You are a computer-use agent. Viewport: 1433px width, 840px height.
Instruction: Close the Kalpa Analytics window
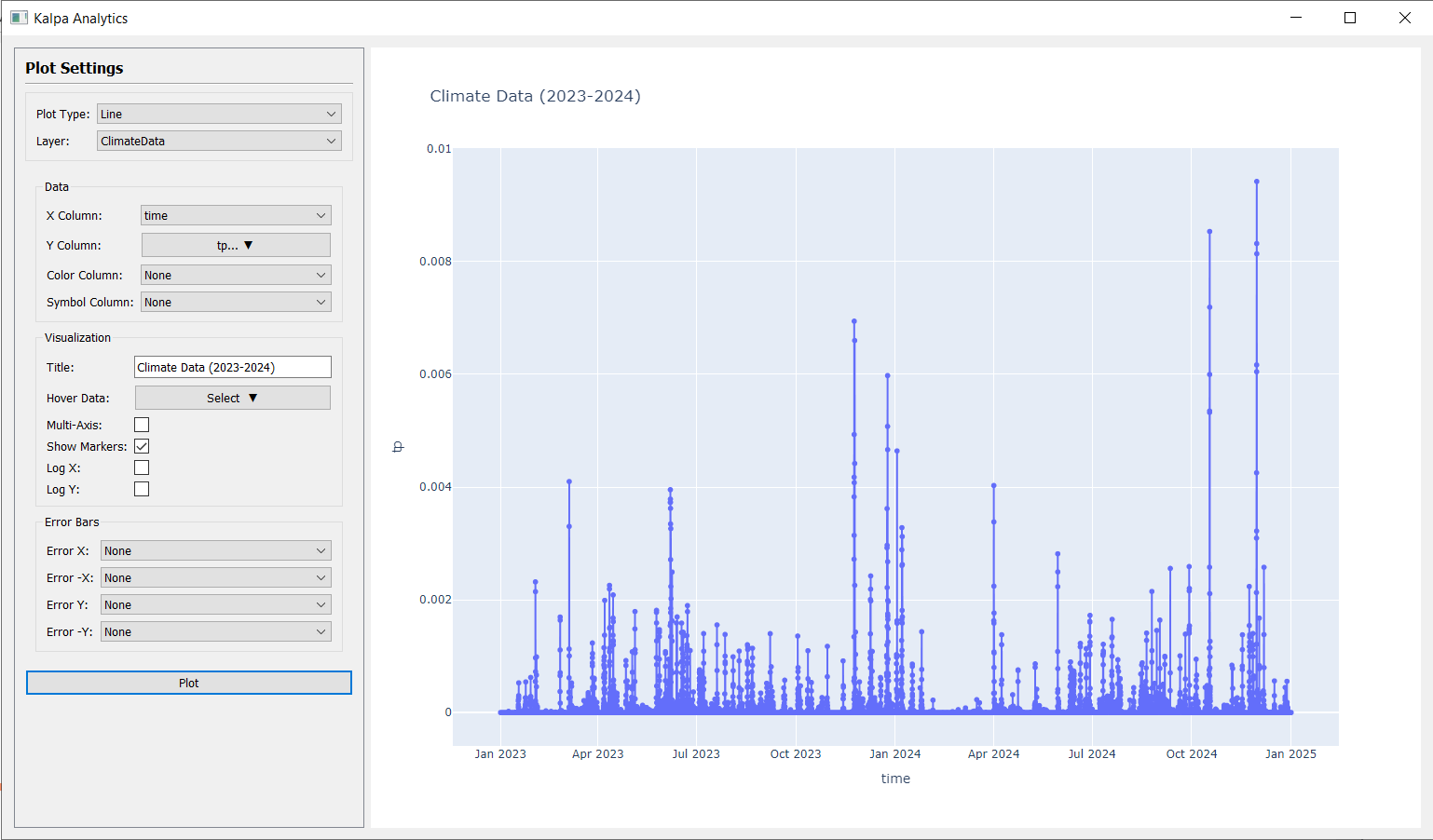1404,18
